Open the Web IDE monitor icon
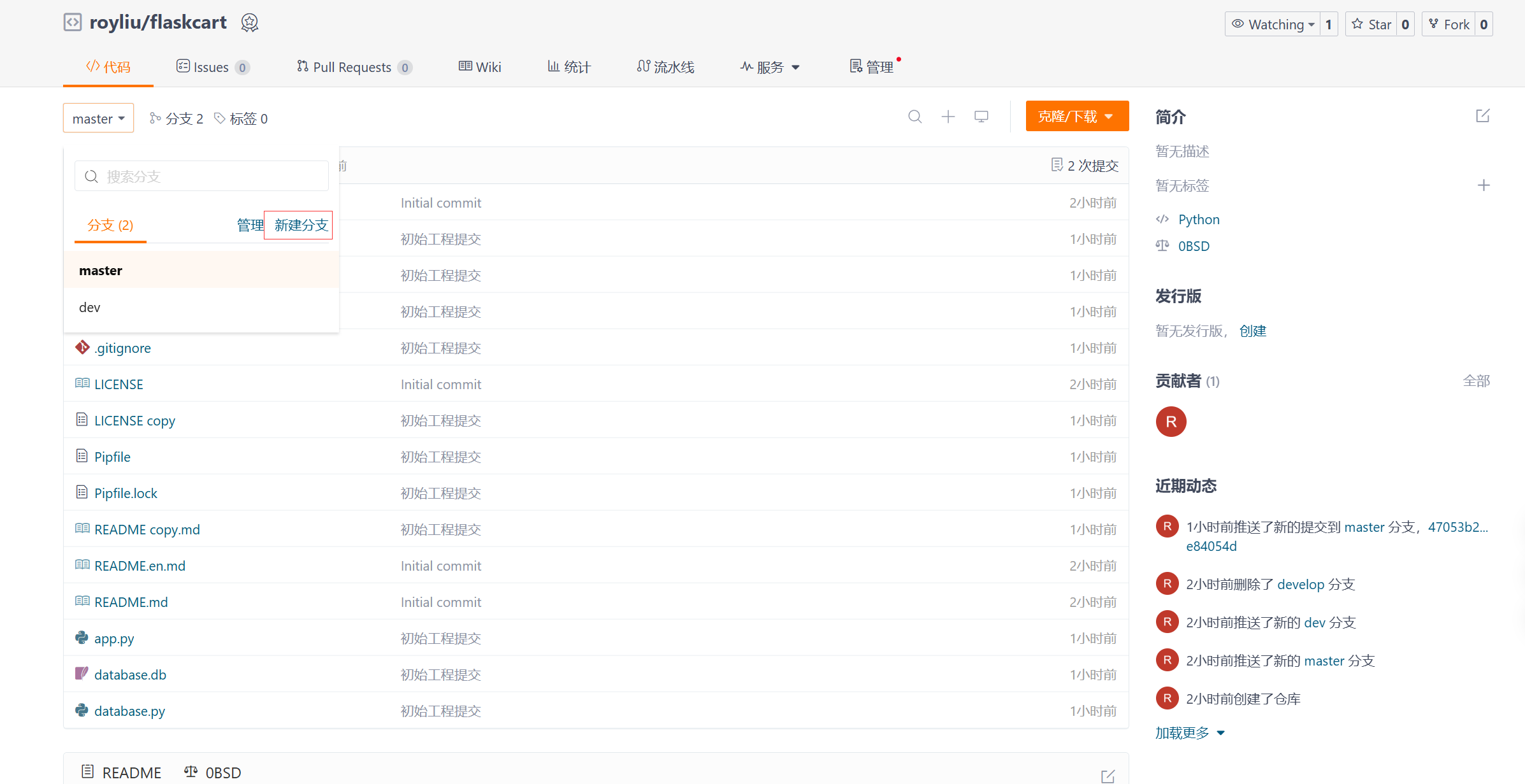Image resolution: width=1525 pixels, height=784 pixels. coord(981,117)
